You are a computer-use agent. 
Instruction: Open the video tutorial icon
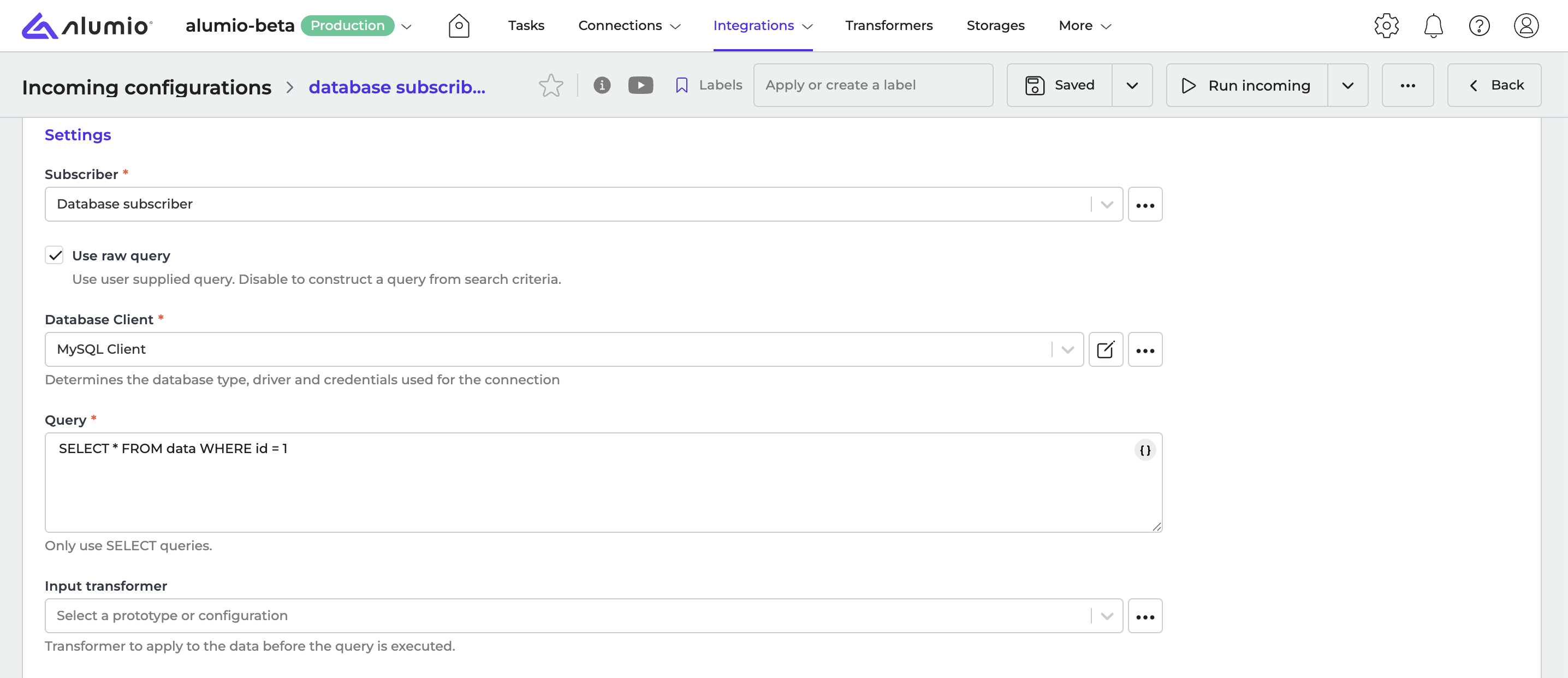click(x=640, y=85)
